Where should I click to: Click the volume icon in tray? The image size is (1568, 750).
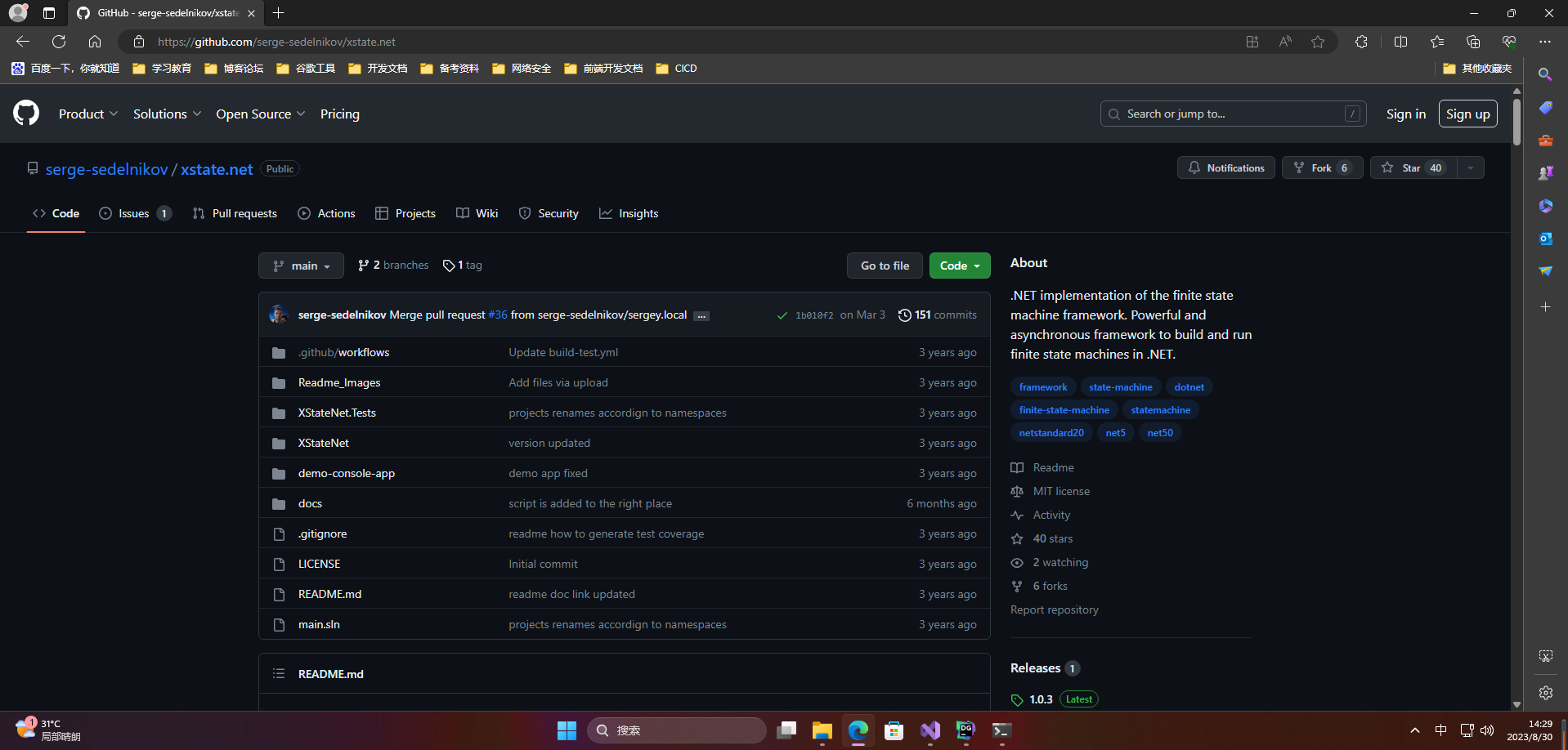pyautogui.click(x=1487, y=730)
